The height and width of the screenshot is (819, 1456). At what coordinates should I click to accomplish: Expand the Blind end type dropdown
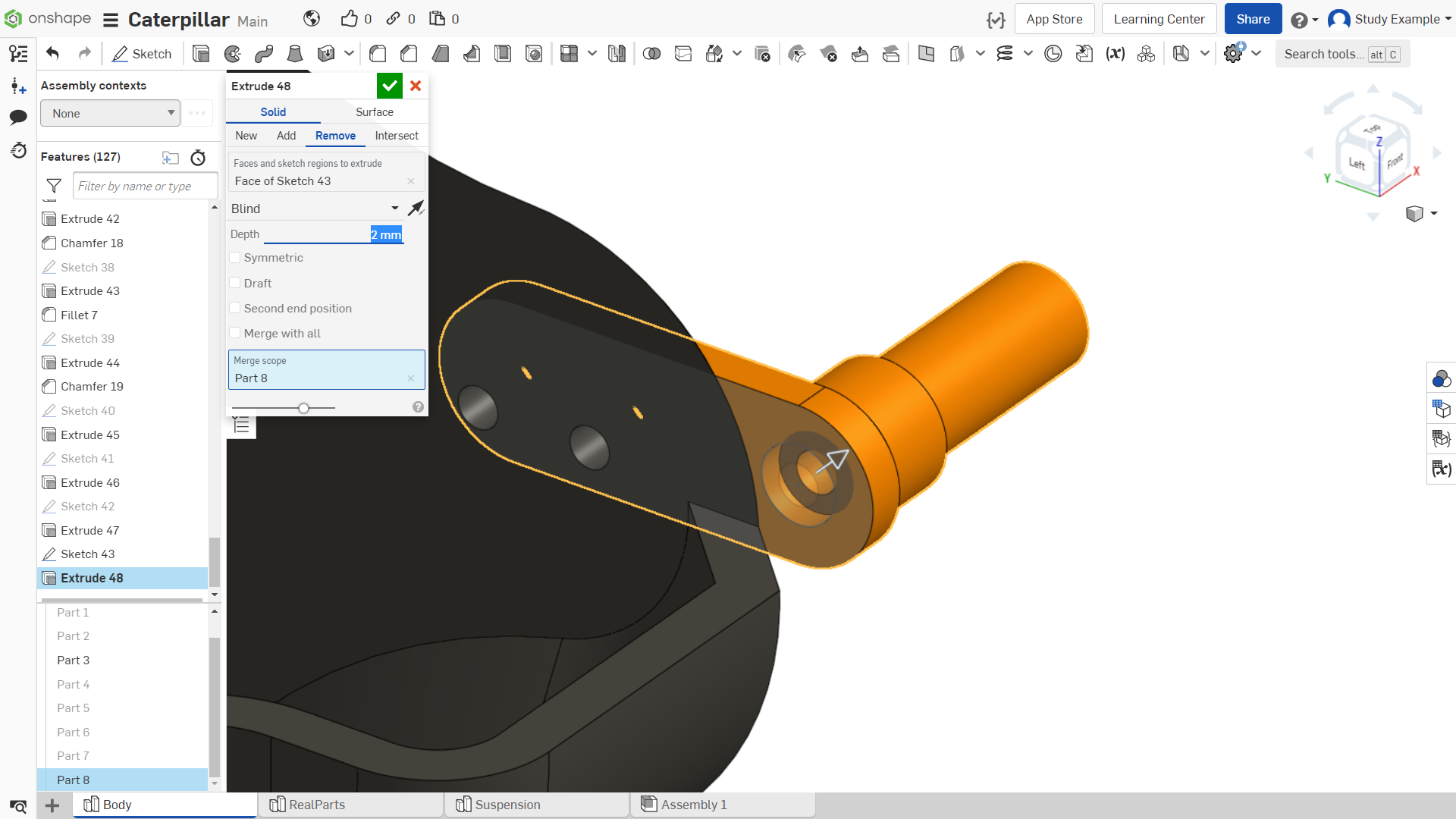click(315, 209)
